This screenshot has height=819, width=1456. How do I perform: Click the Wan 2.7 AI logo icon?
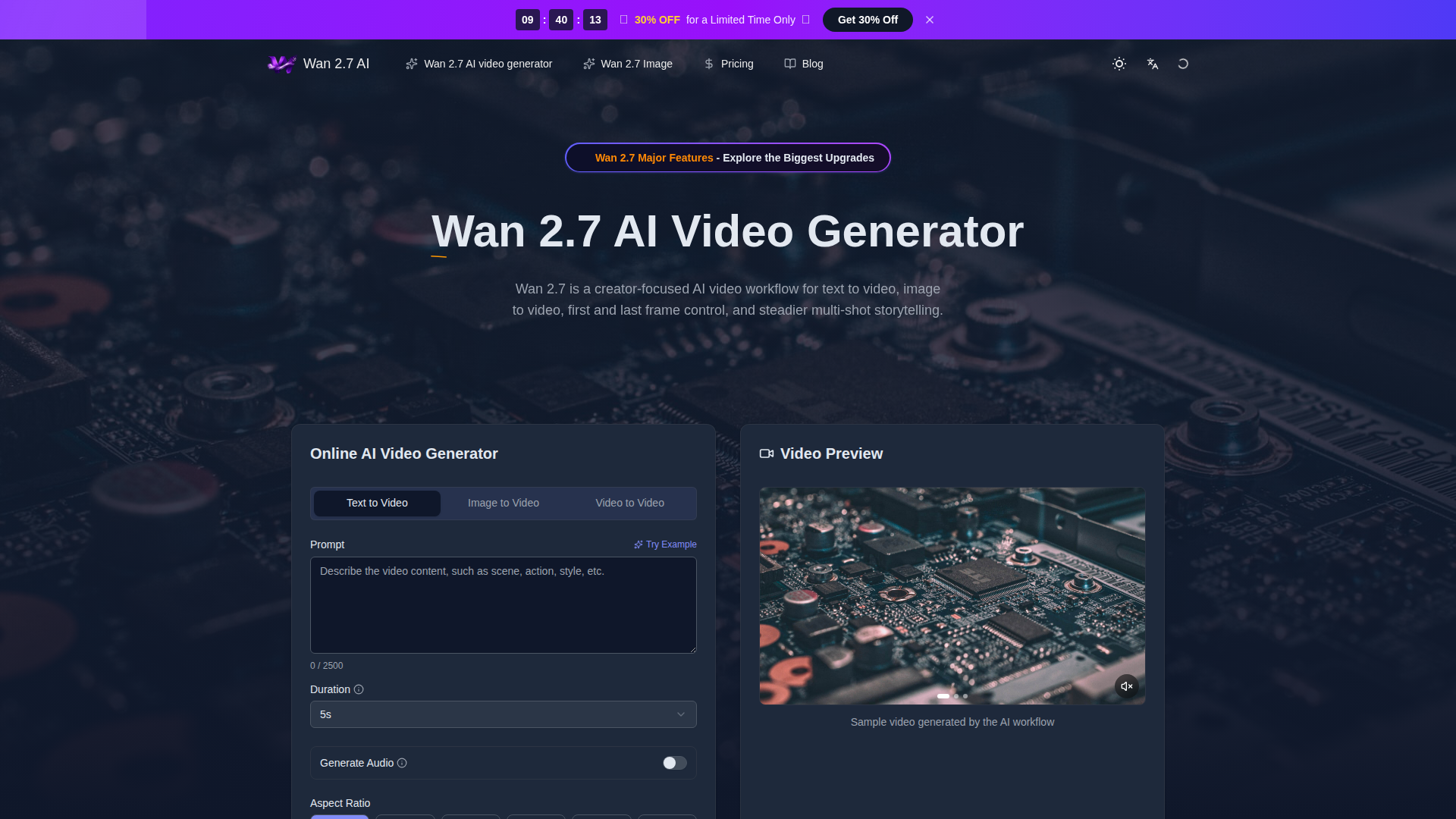pos(281,64)
